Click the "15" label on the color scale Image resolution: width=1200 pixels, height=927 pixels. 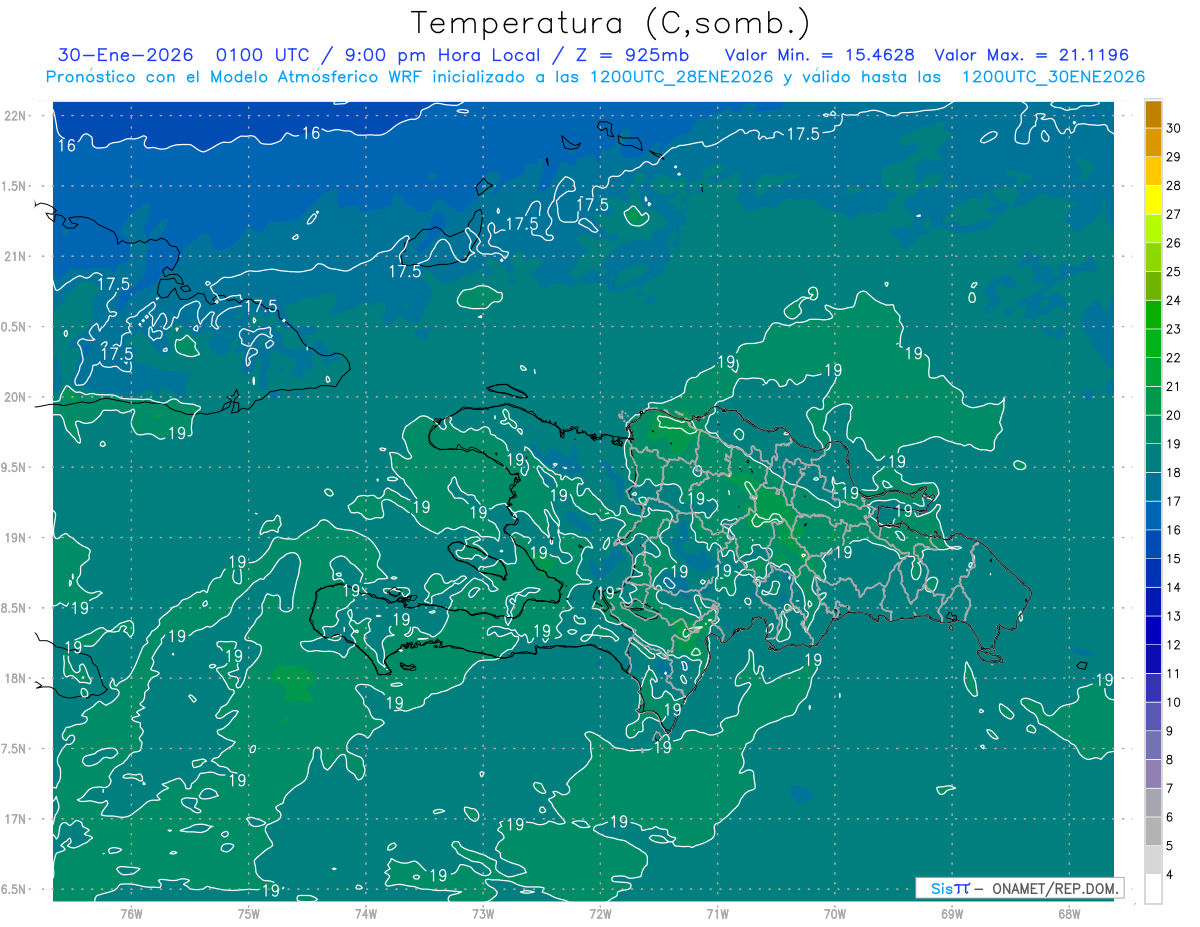pyautogui.click(x=1174, y=559)
